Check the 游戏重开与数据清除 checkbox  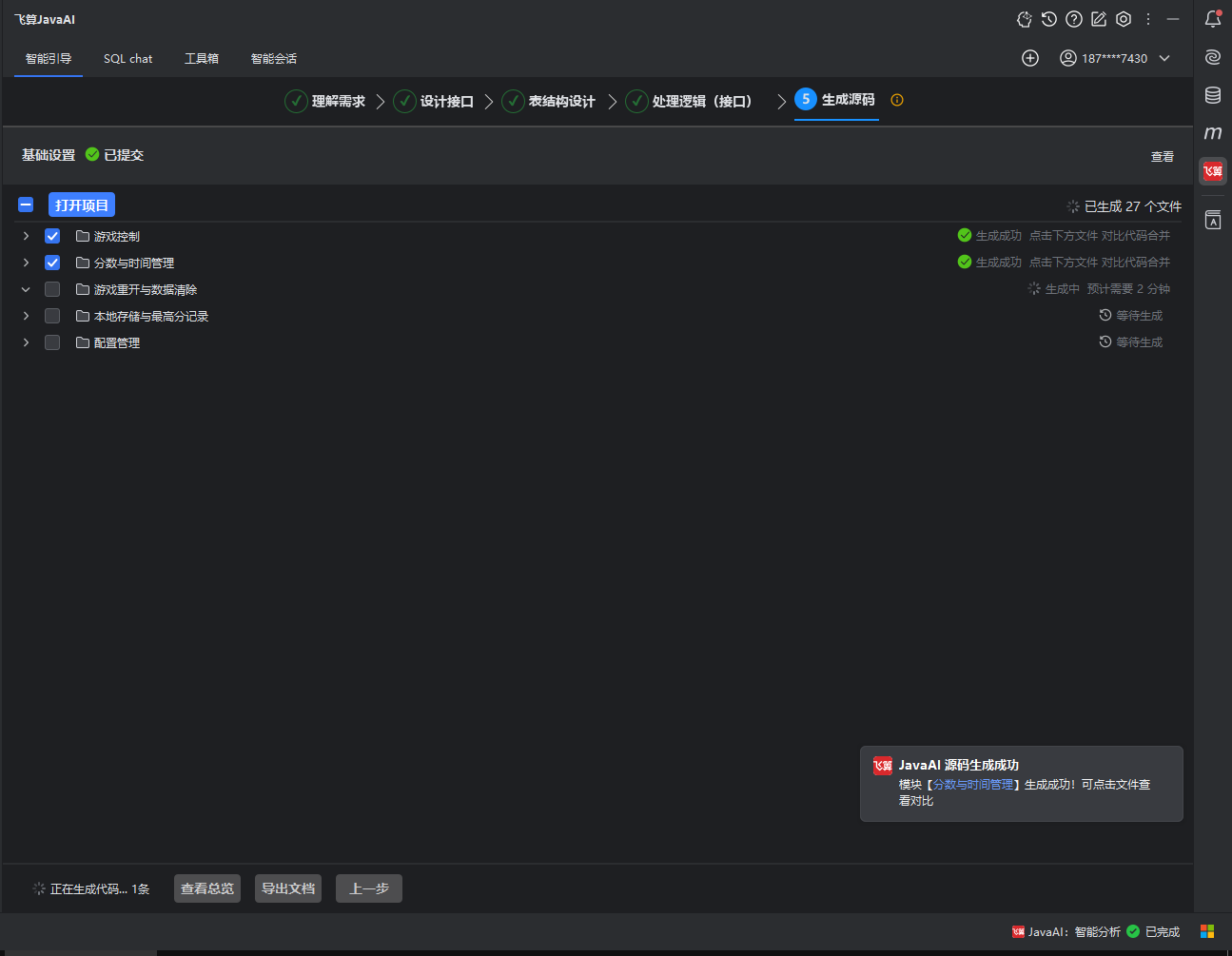(x=52, y=289)
